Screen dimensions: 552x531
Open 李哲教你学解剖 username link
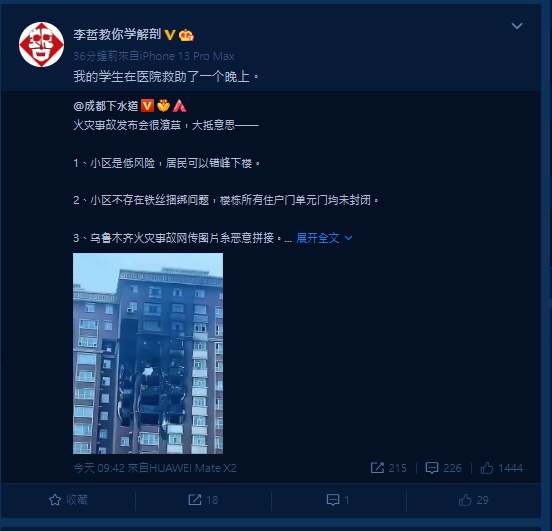click(x=117, y=35)
